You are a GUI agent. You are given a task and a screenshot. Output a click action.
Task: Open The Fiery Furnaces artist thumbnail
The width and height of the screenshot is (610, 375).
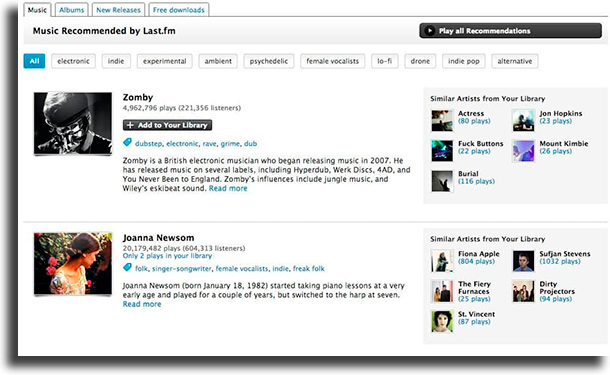click(x=442, y=291)
